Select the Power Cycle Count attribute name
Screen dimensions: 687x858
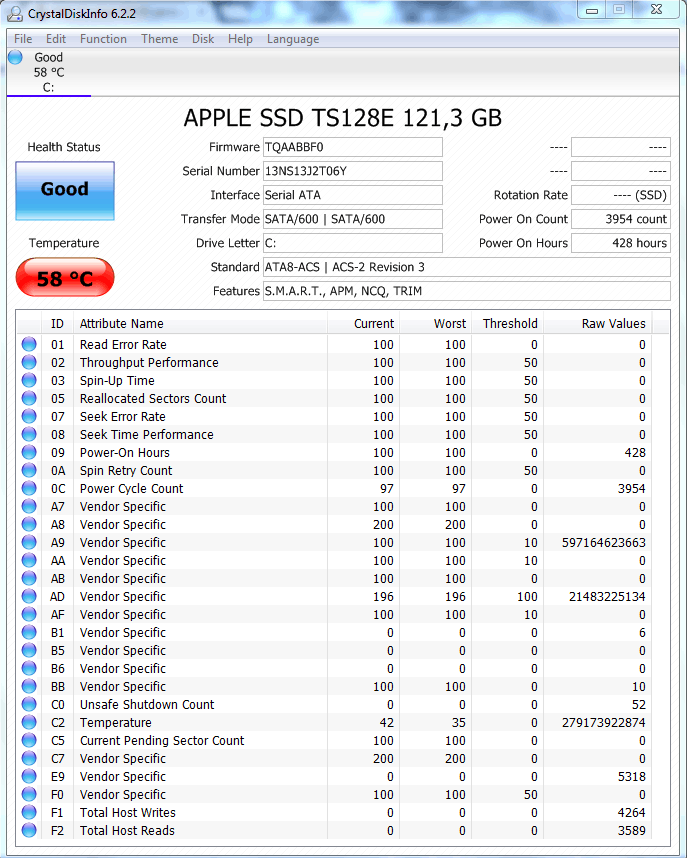[131, 489]
